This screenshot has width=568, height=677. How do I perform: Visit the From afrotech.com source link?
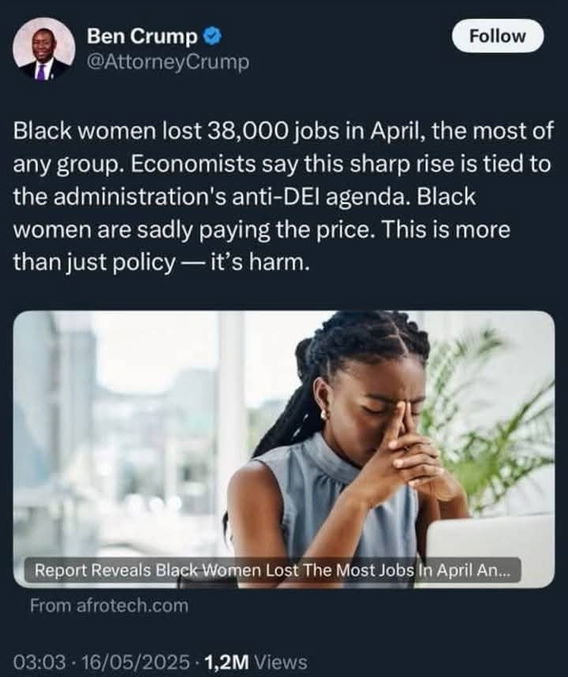click(109, 606)
